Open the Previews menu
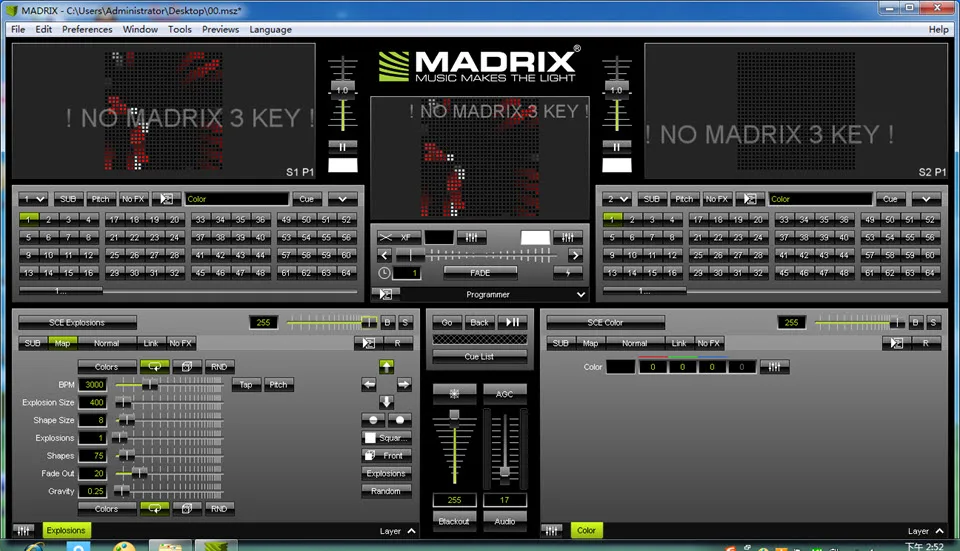Screen dimensions: 960x551 click(220, 29)
